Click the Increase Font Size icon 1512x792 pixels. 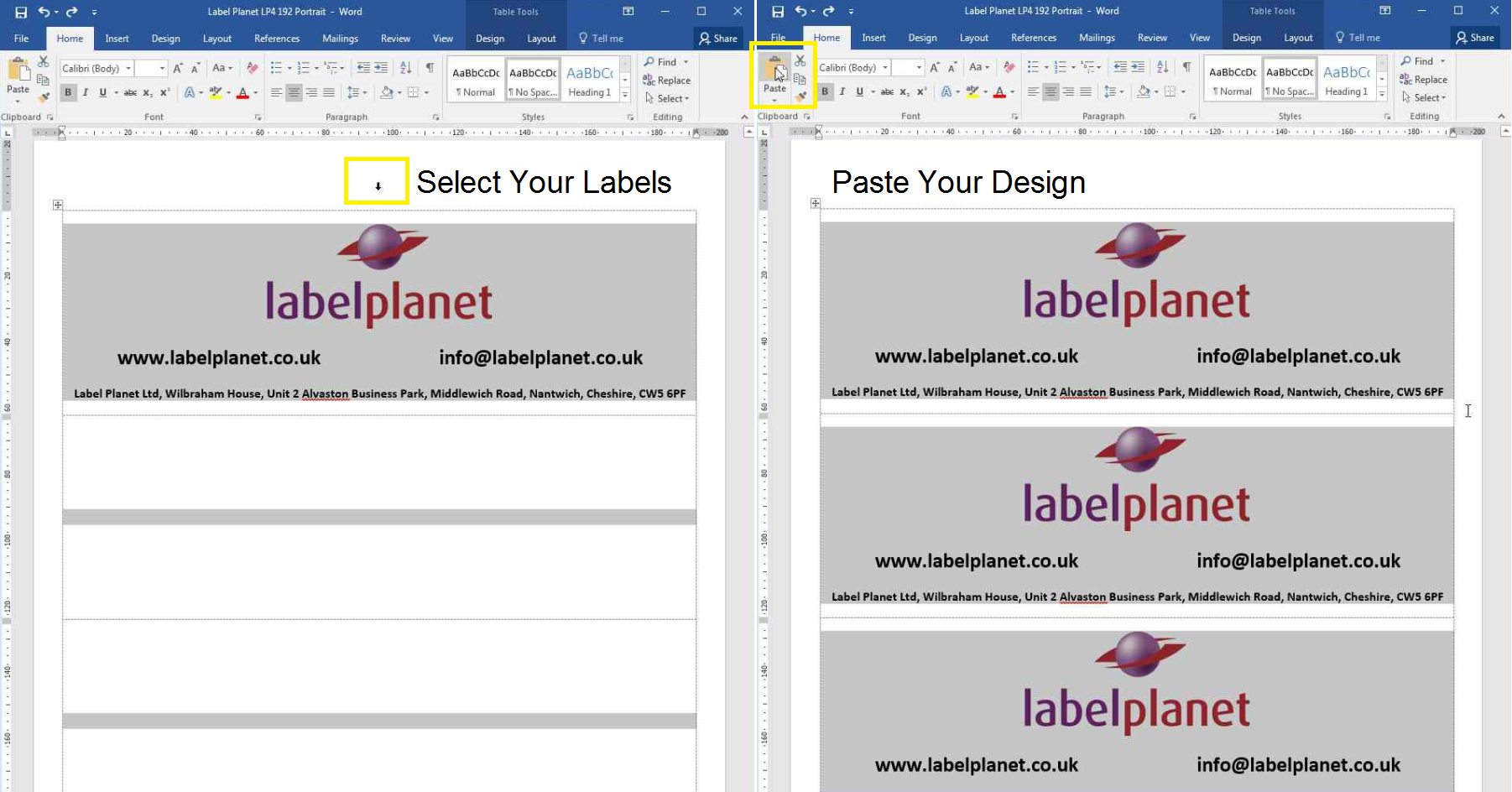pyautogui.click(x=177, y=67)
